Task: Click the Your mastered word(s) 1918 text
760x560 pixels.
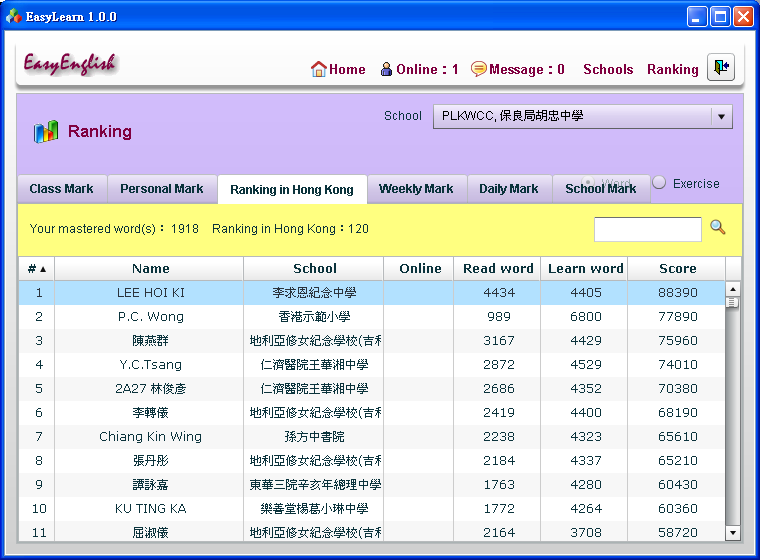Action: tap(114, 229)
